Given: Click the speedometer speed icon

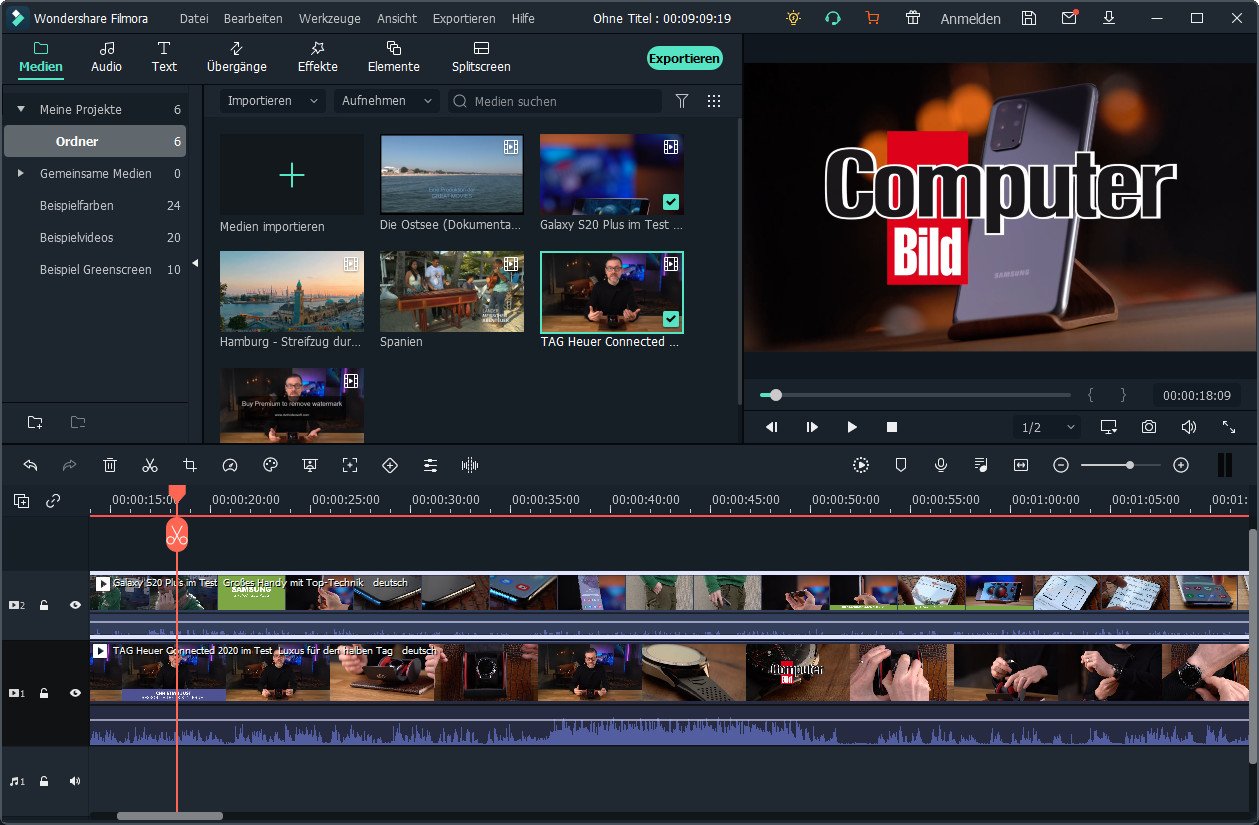Looking at the screenshot, I should pos(230,465).
